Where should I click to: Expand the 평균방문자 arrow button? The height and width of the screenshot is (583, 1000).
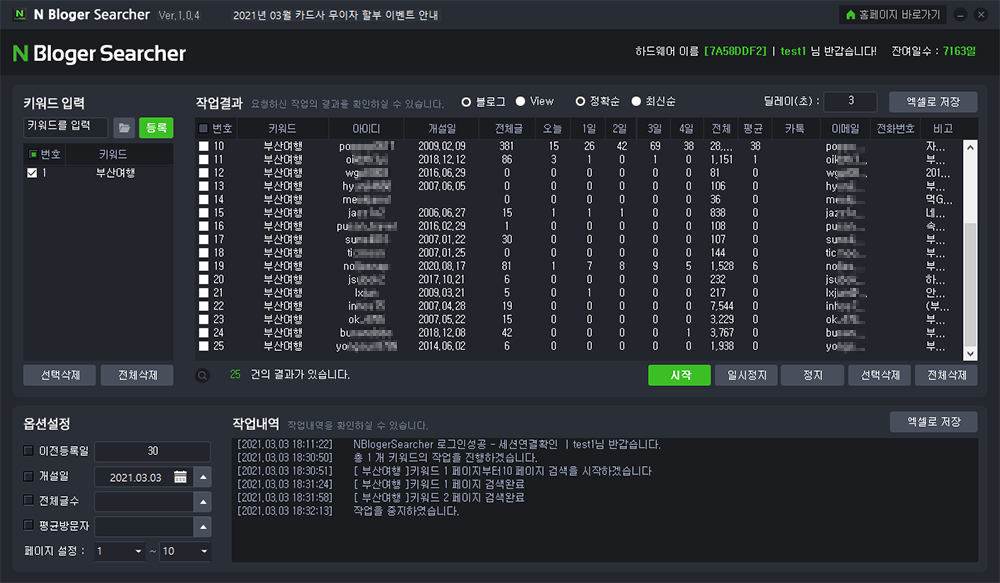[203, 527]
